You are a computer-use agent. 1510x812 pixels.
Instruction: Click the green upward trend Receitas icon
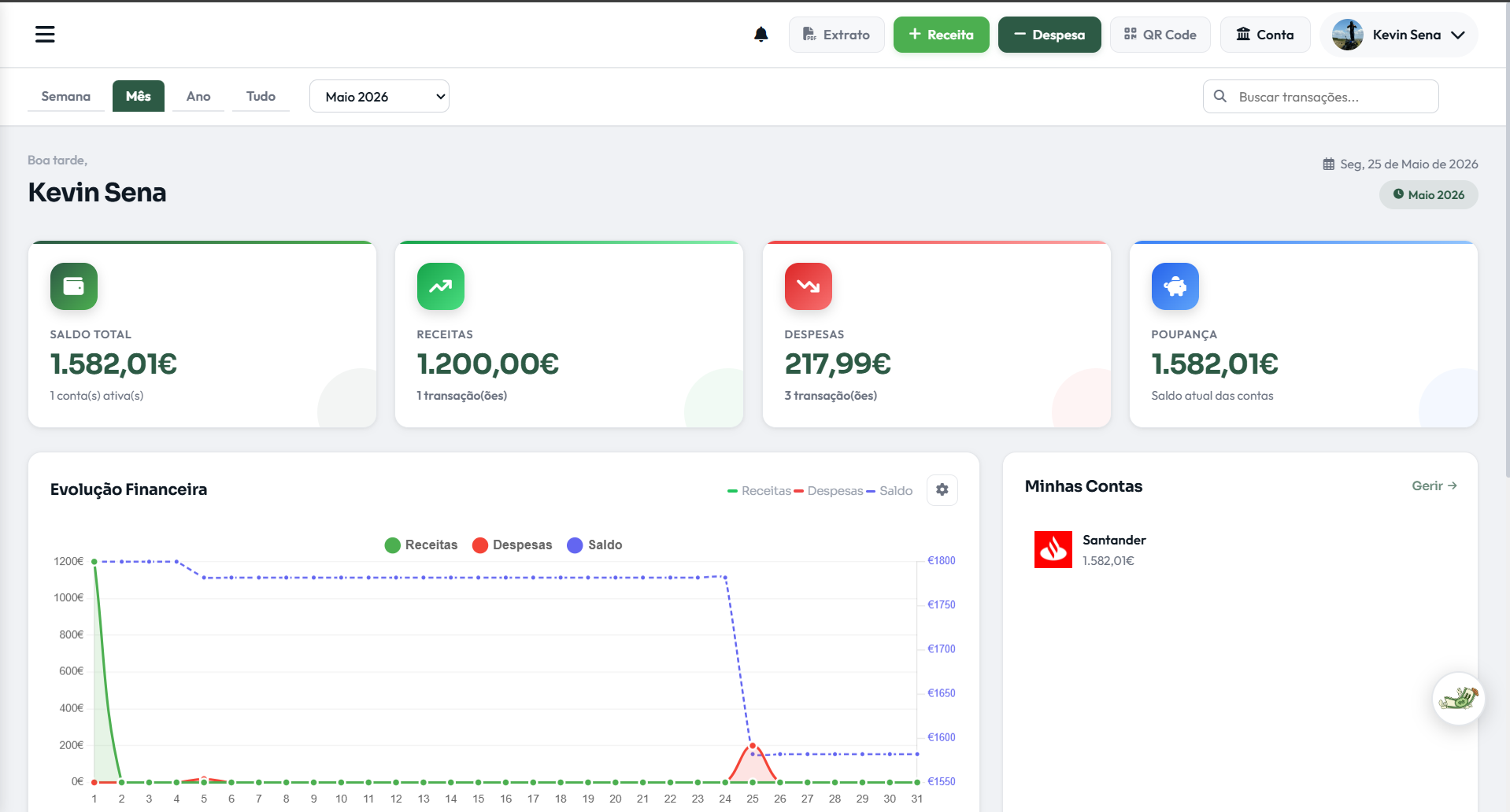[440, 286]
